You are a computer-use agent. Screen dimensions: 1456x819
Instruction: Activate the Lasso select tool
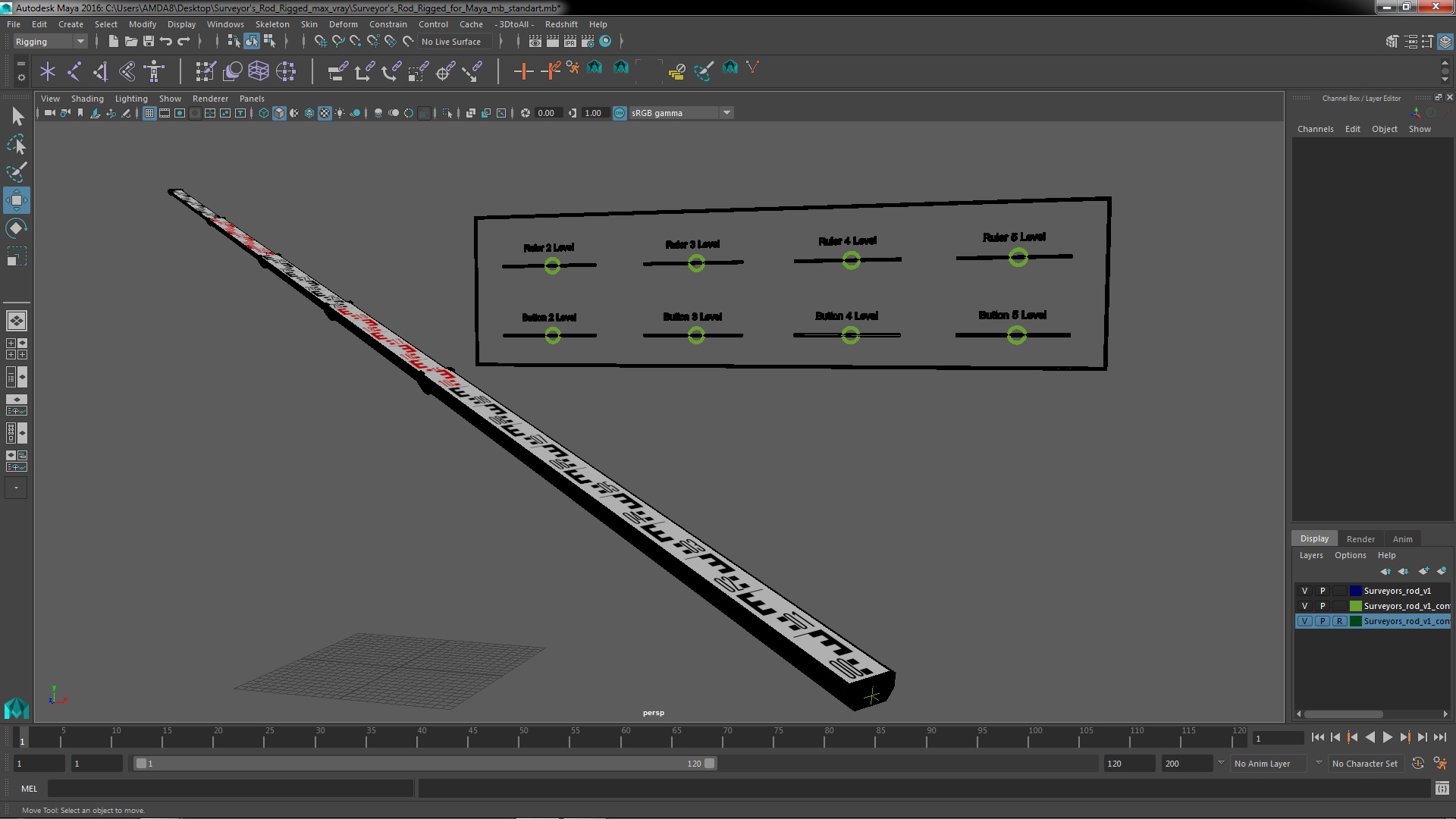16,144
